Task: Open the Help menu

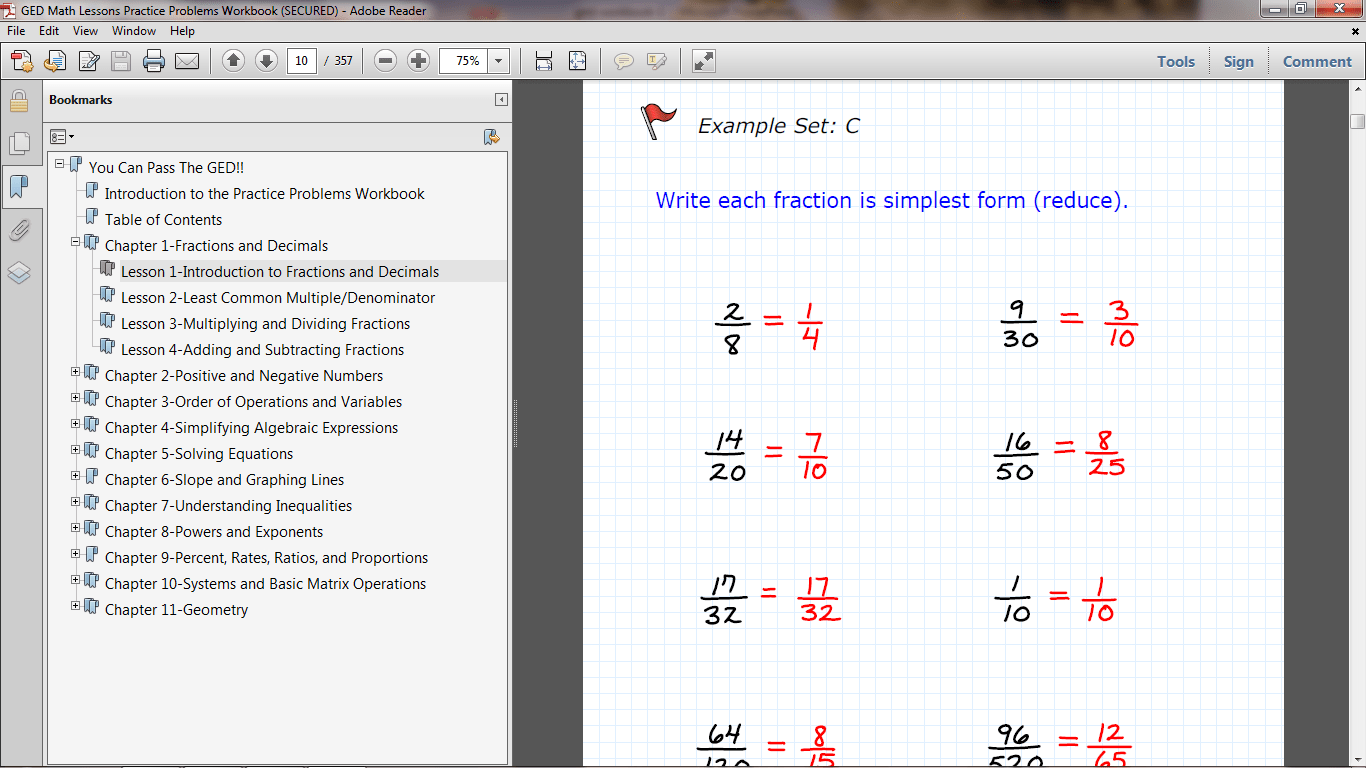Action: click(182, 31)
